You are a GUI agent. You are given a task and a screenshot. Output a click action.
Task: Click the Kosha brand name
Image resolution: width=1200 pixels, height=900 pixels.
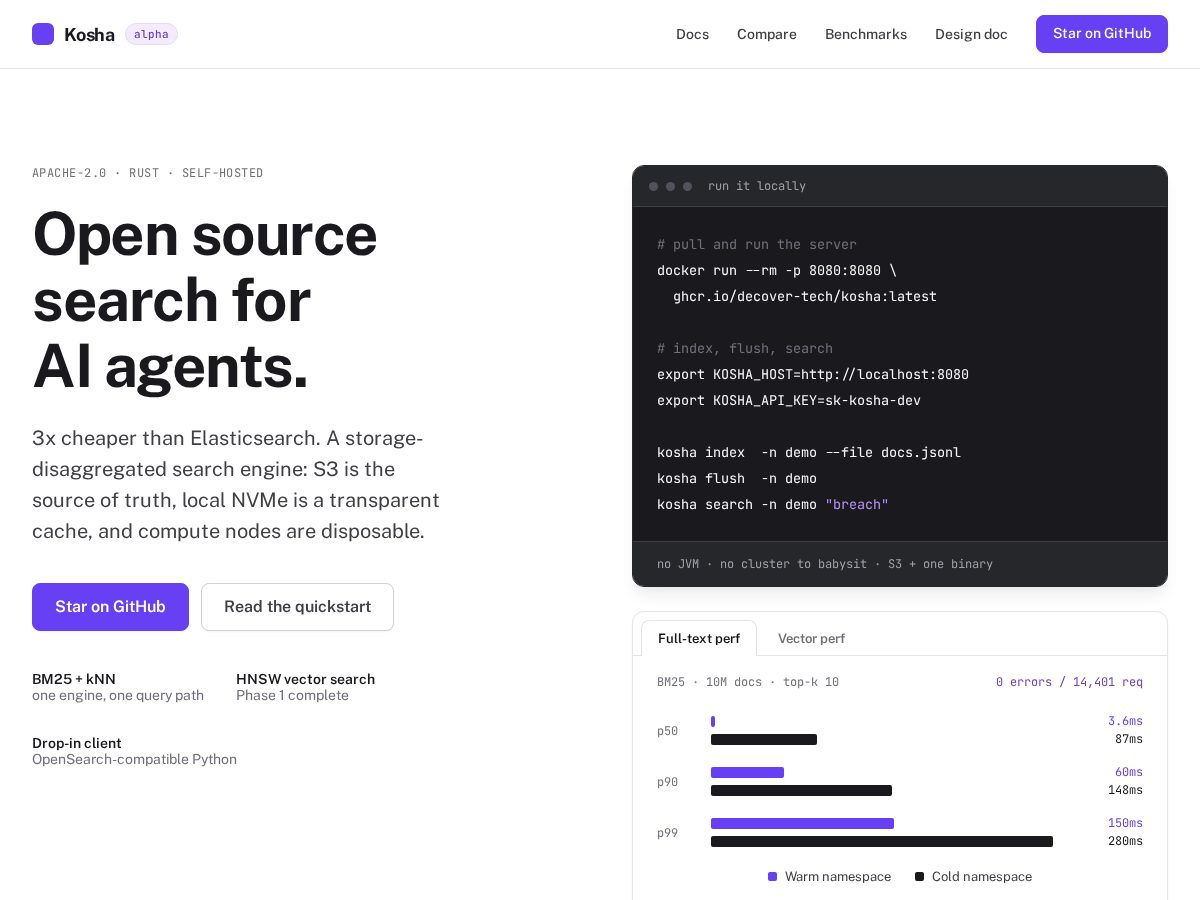pos(89,34)
